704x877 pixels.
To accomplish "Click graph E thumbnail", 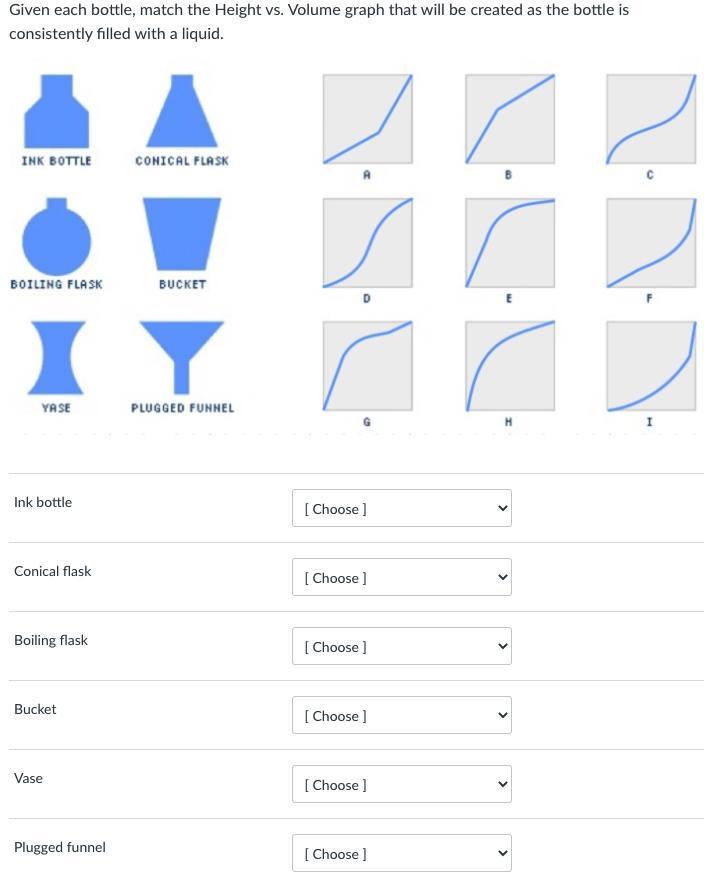I will coord(510,243).
